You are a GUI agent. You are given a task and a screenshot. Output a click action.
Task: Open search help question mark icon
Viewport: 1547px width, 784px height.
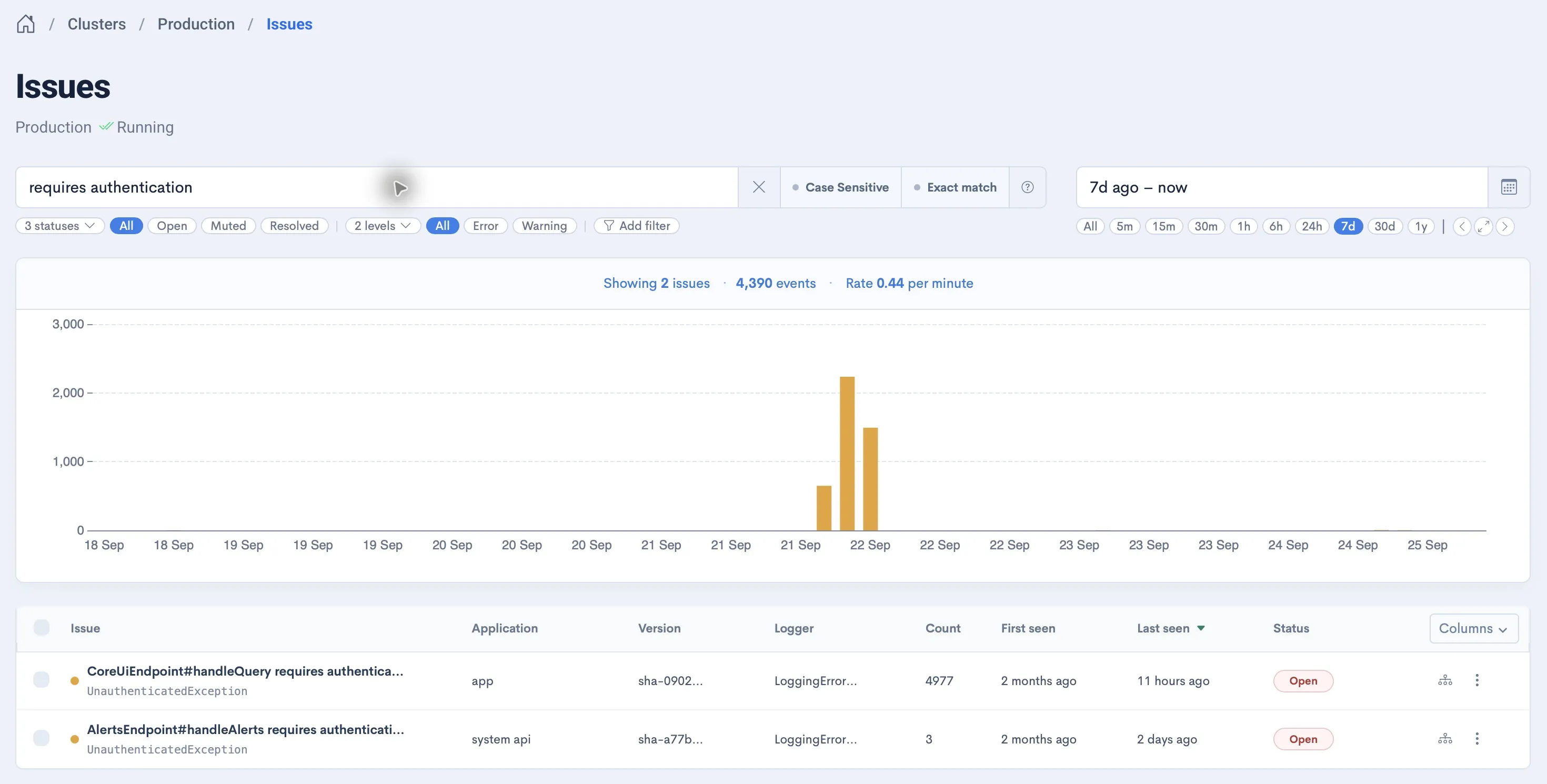click(x=1028, y=187)
